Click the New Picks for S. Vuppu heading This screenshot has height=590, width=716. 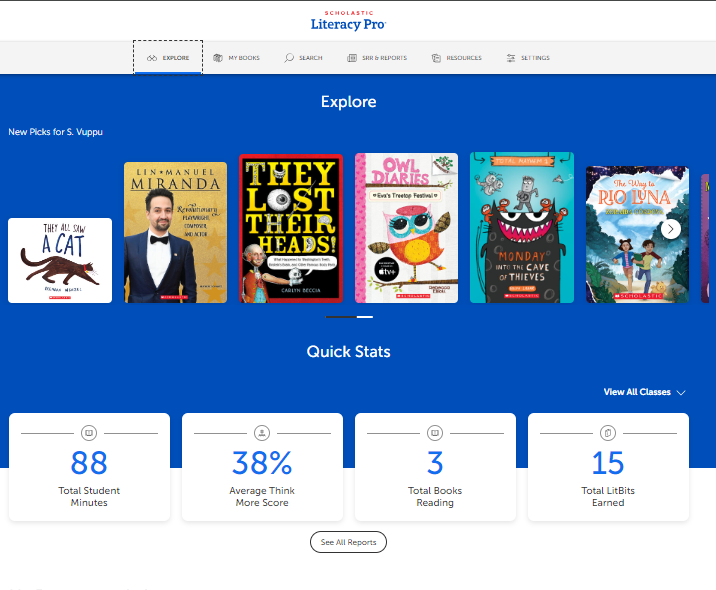tap(56, 132)
